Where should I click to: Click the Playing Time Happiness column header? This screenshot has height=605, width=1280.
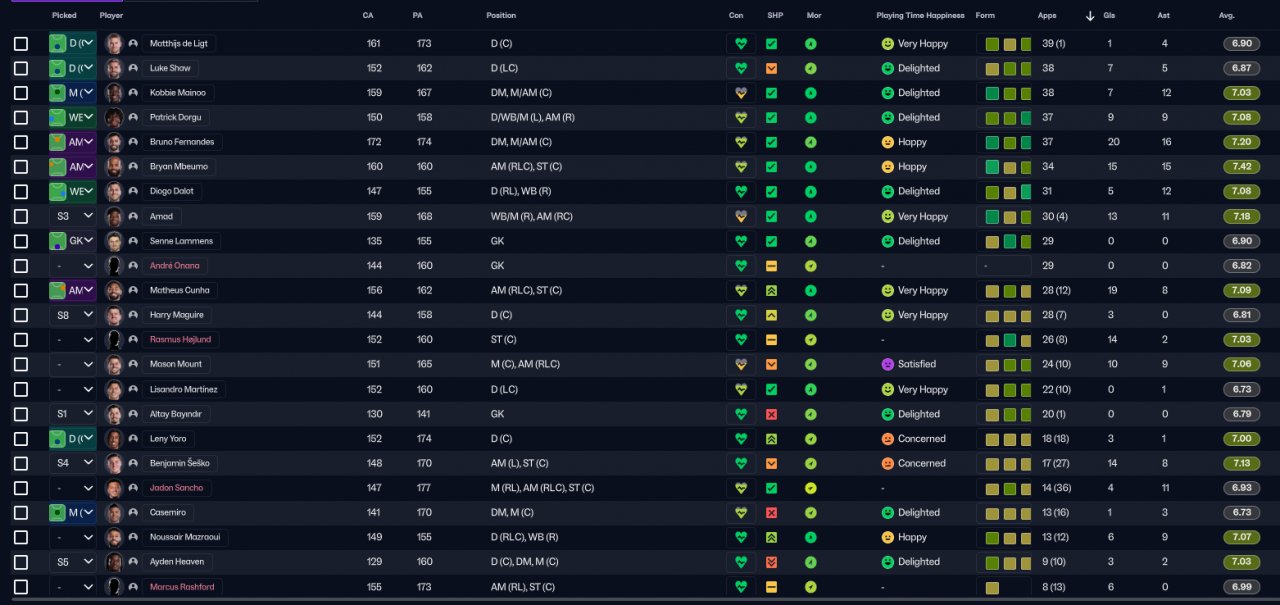pos(920,16)
